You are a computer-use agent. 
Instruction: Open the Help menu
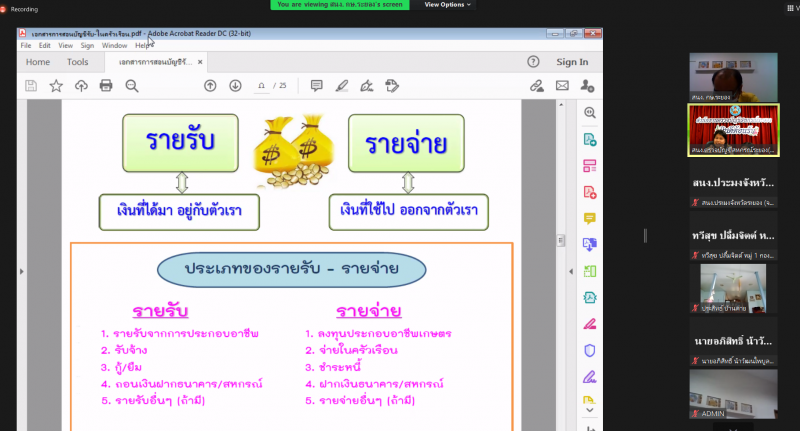point(143,45)
